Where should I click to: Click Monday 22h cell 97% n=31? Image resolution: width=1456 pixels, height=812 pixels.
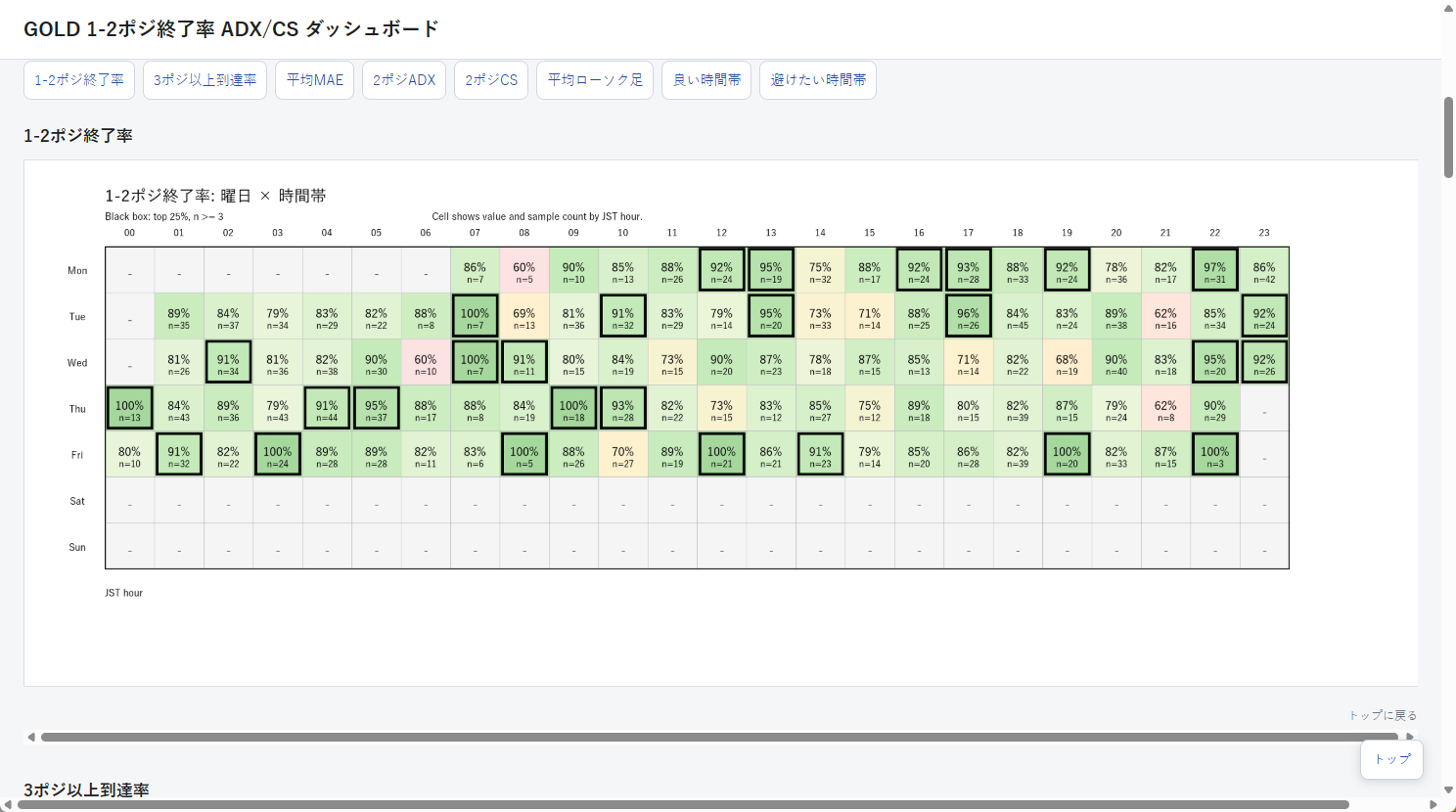(x=1214, y=270)
